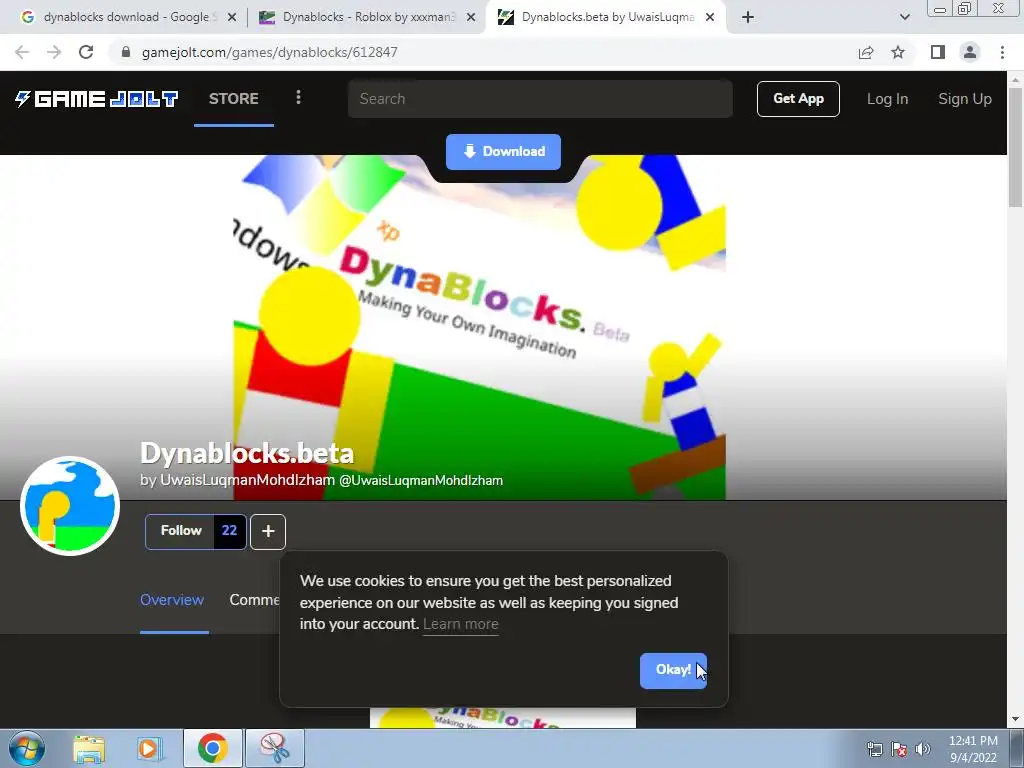The width and height of the screenshot is (1024, 768).
Task: Close the dynablocks download Google tab
Action: click(x=232, y=18)
